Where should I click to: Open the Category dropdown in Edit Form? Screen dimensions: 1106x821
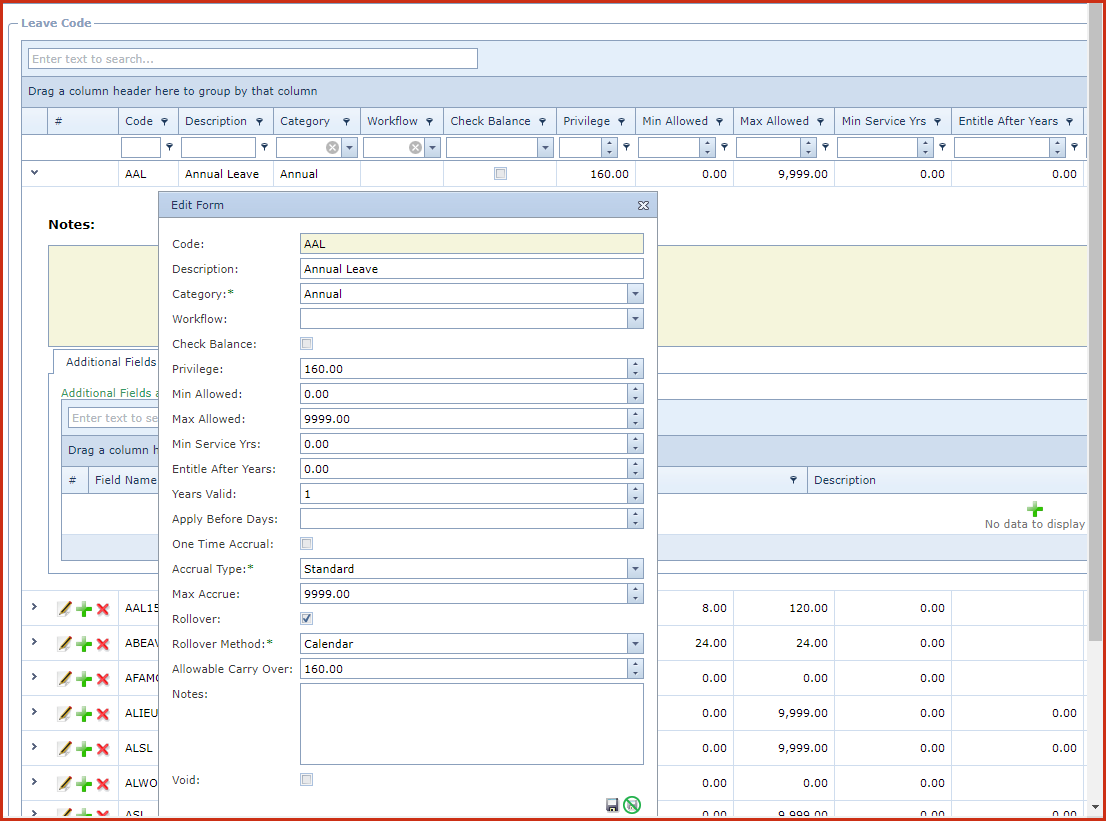[x=636, y=294]
